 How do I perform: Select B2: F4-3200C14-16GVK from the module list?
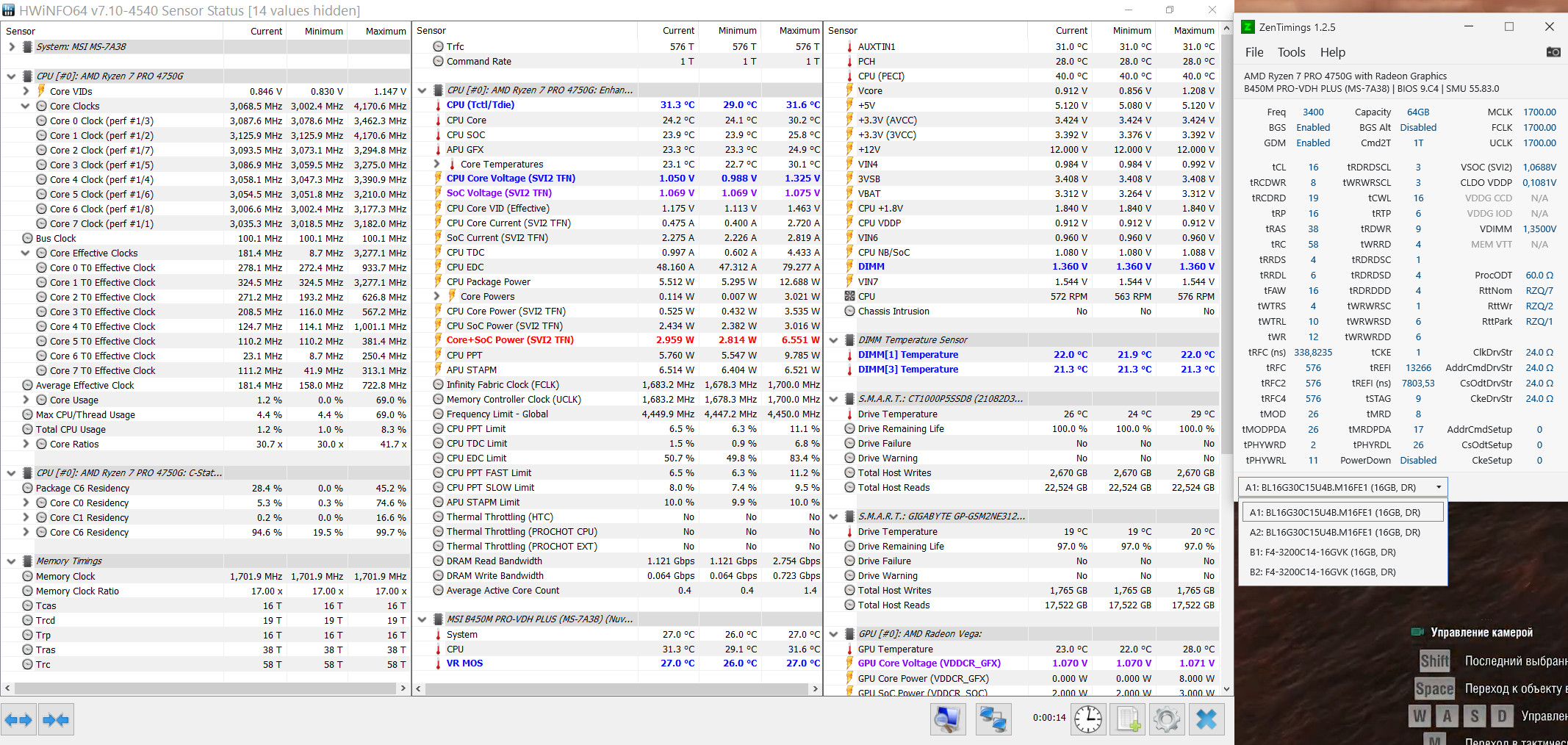pyautogui.click(x=1342, y=572)
